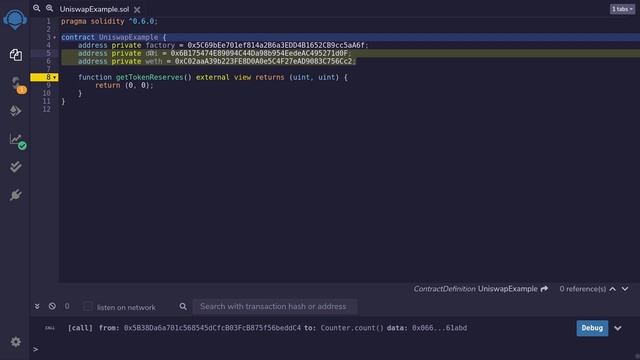The height and width of the screenshot is (360, 640).
Task: Open the Solidity unit testing double-check icon
Action: pos(16,167)
